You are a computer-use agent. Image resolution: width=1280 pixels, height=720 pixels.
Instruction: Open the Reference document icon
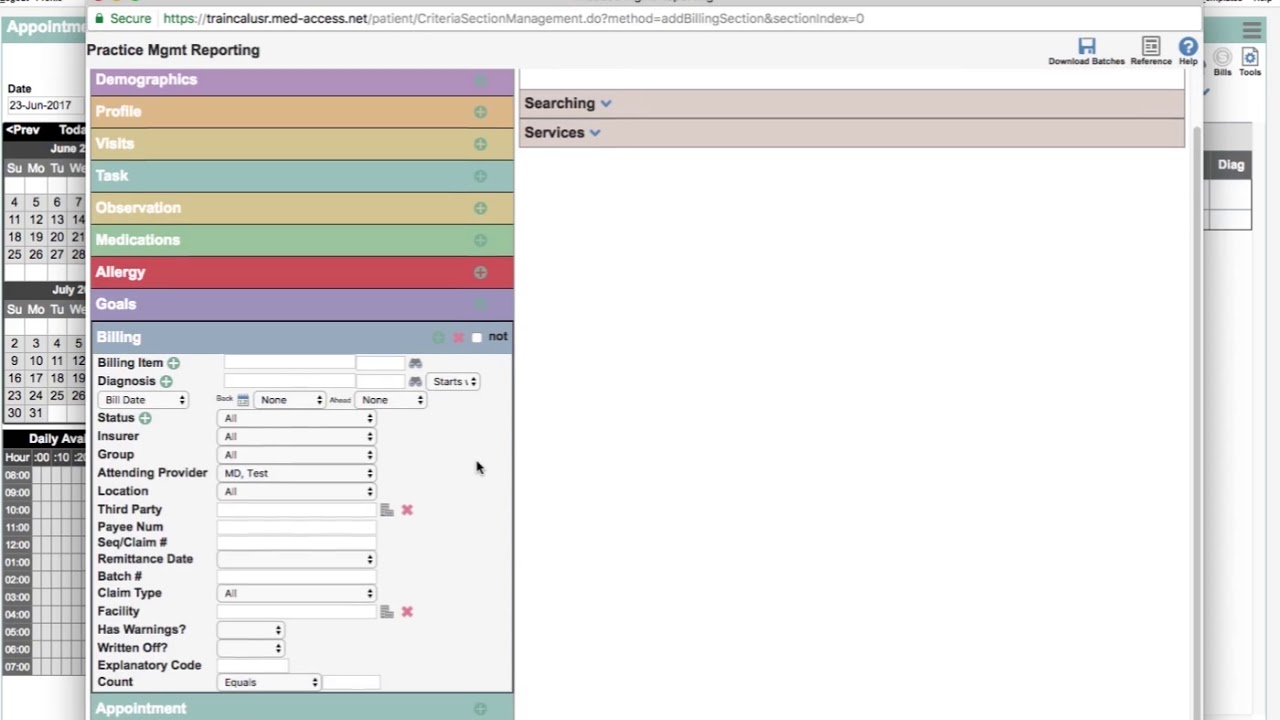1151,46
